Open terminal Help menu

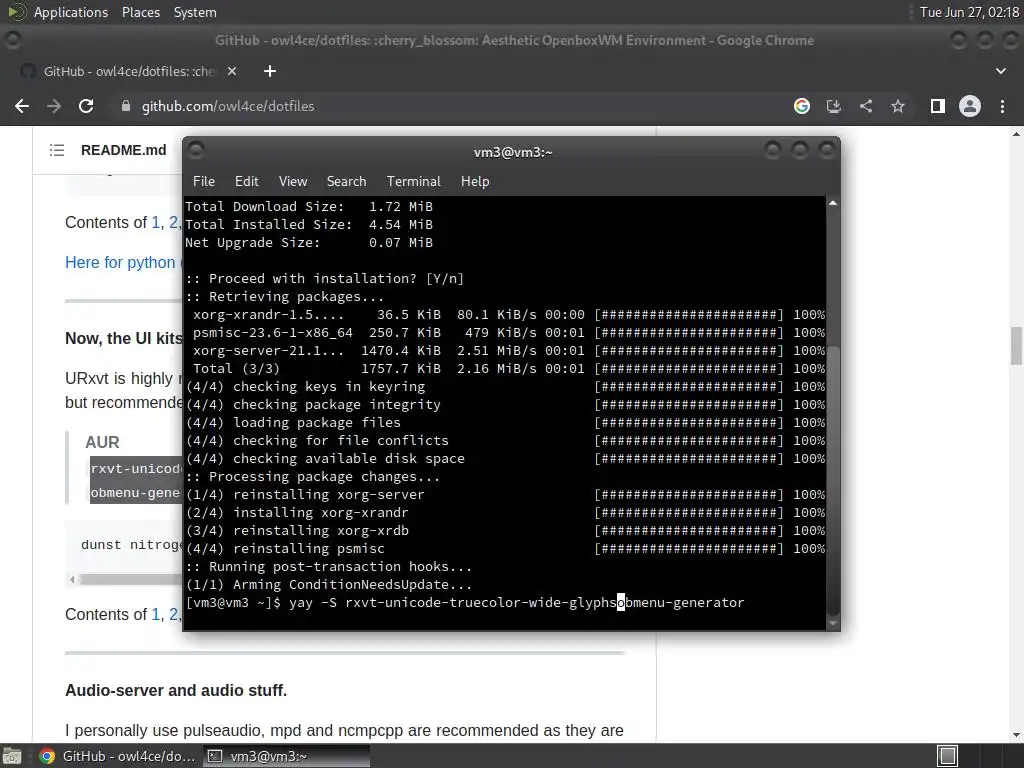[475, 182]
